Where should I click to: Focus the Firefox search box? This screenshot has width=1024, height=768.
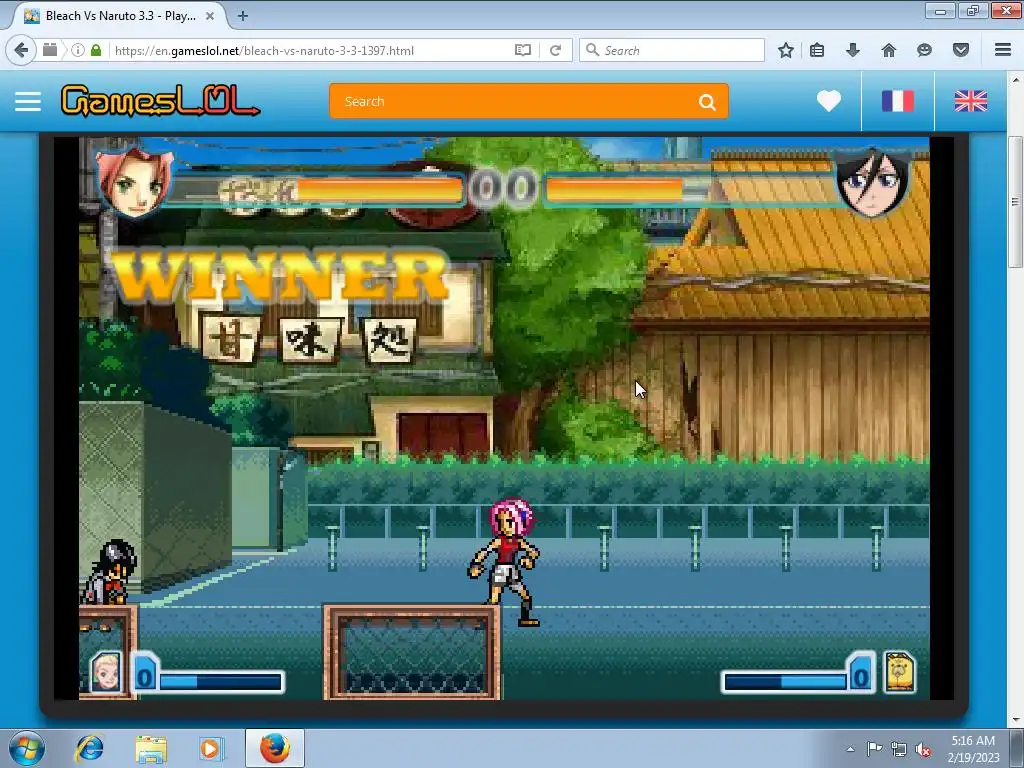pos(671,50)
